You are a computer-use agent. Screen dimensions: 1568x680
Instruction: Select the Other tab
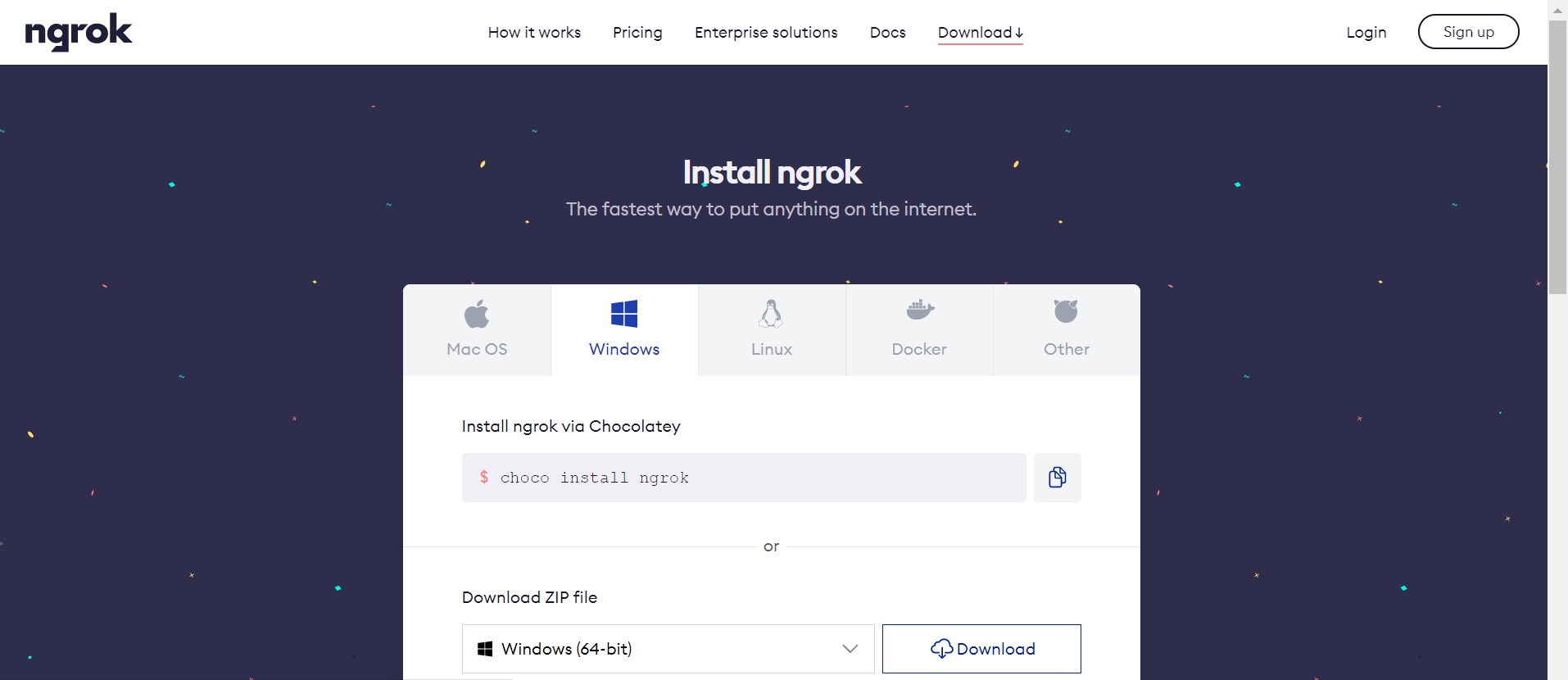click(x=1067, y=330)
